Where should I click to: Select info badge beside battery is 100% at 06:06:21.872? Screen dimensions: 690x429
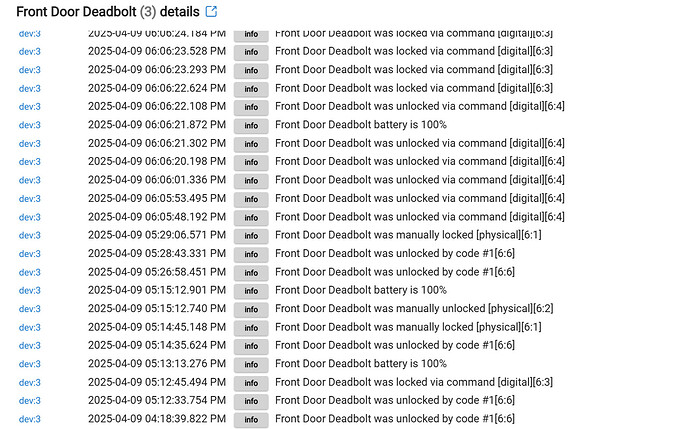pyautogui.click(x=251, y=125)
